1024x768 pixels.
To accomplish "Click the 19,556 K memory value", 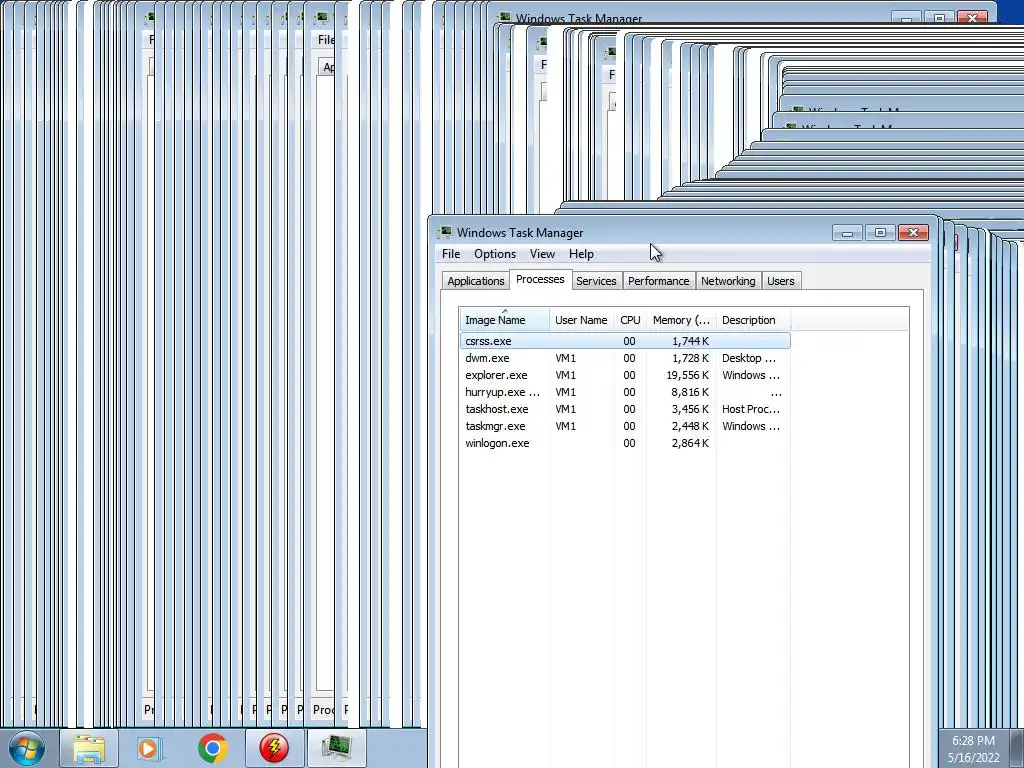I will pos(688,375).
